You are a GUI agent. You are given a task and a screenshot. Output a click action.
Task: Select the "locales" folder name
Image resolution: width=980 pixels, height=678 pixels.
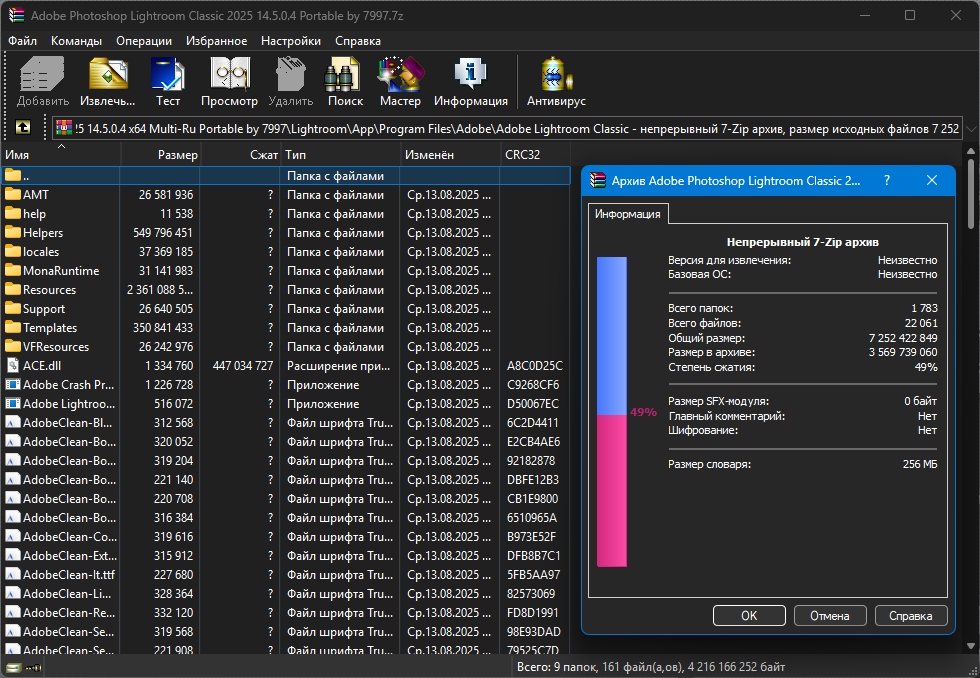tap(41, 252)
